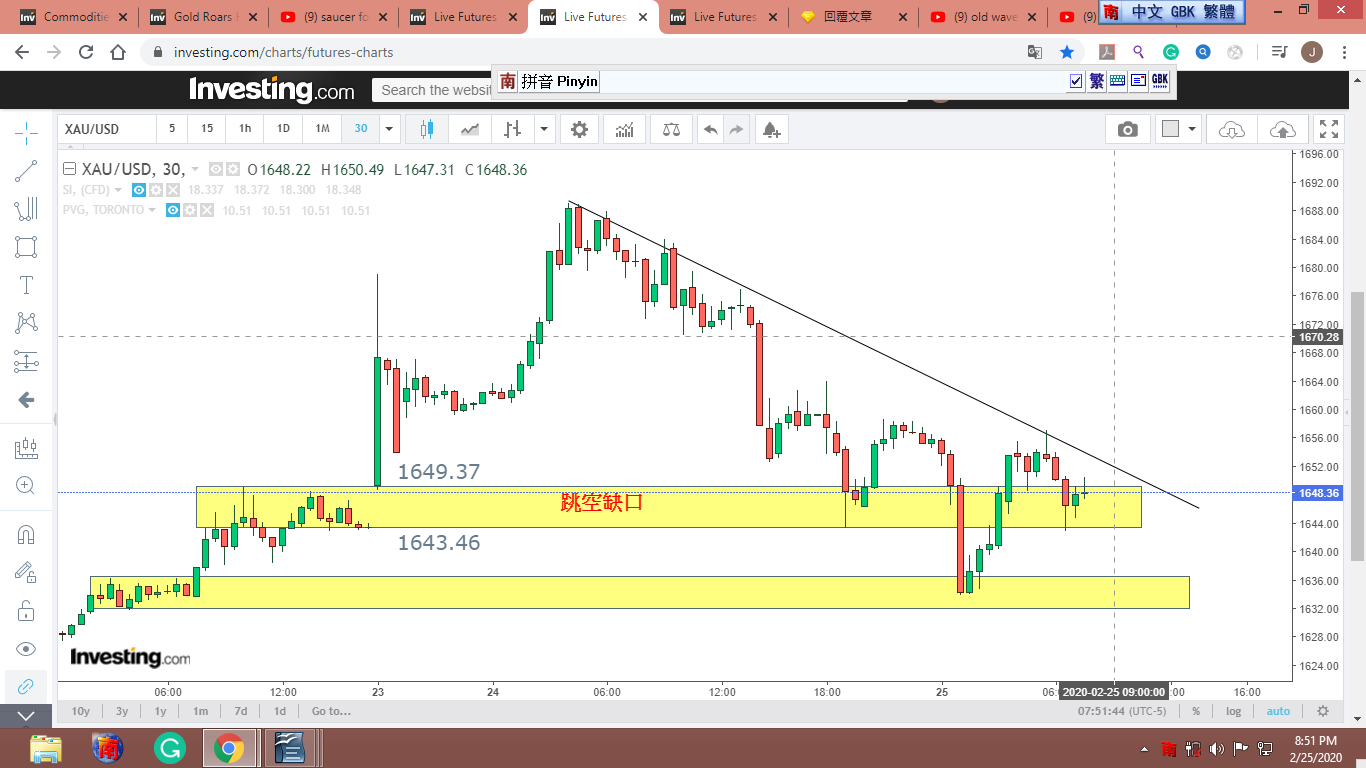Collapse the left toolbar with bottom chevron
The image size is (1366, 768).
click(x=26, y=716)
